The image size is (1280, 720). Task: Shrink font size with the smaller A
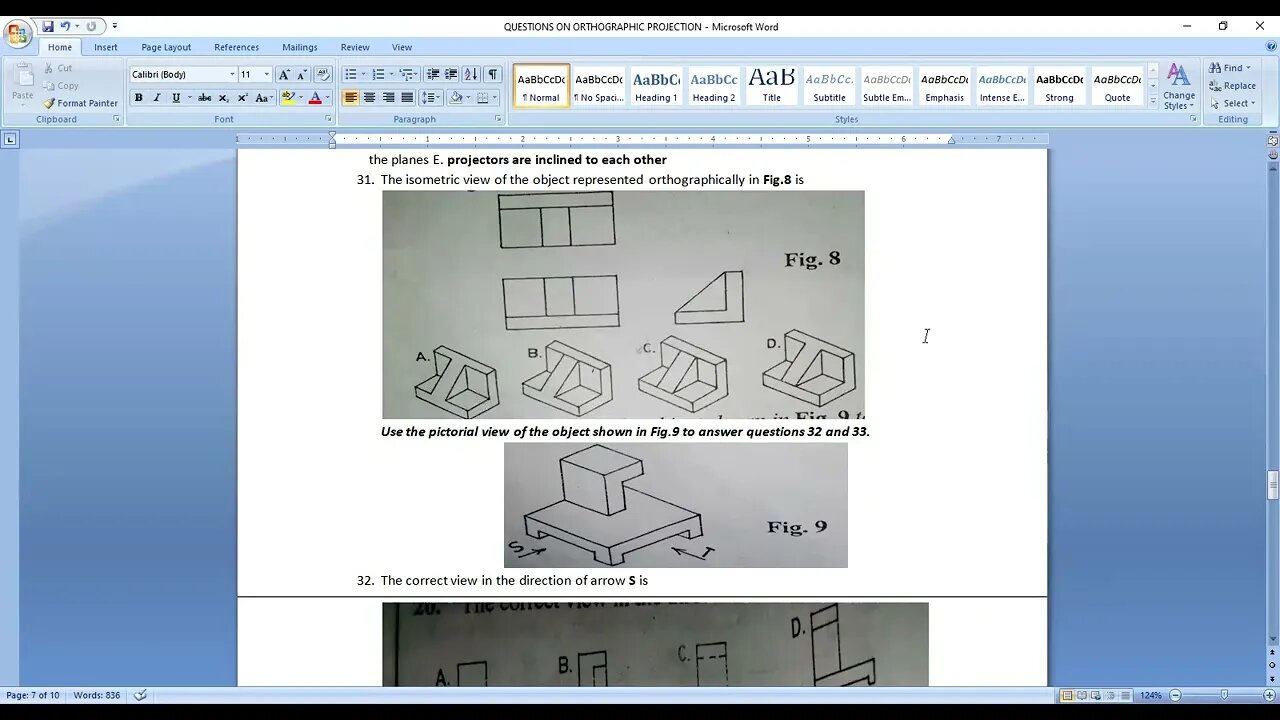click(x=301, y=74)
